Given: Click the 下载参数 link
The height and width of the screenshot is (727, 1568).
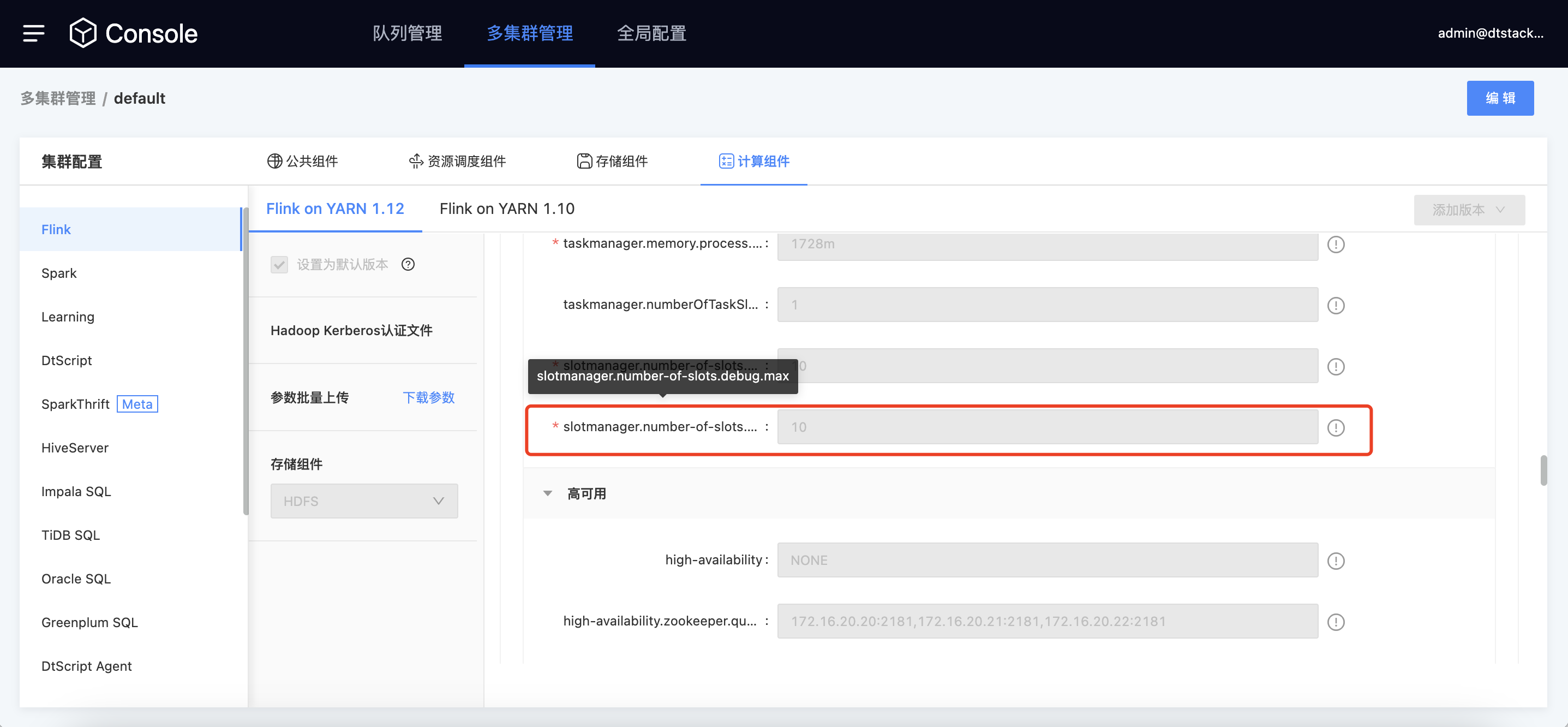Looking at the screenshot, I should 428,397.
